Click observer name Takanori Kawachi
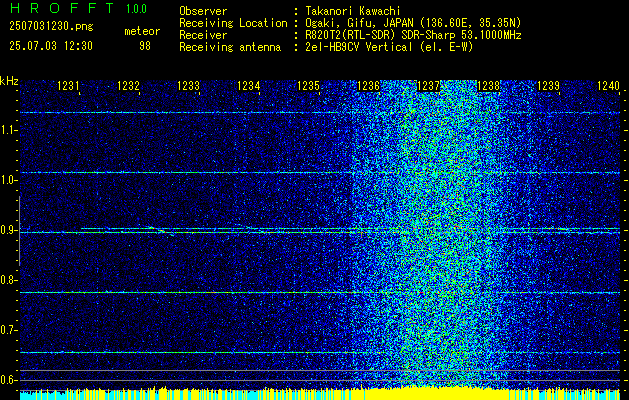 click(x=353, y=11)
